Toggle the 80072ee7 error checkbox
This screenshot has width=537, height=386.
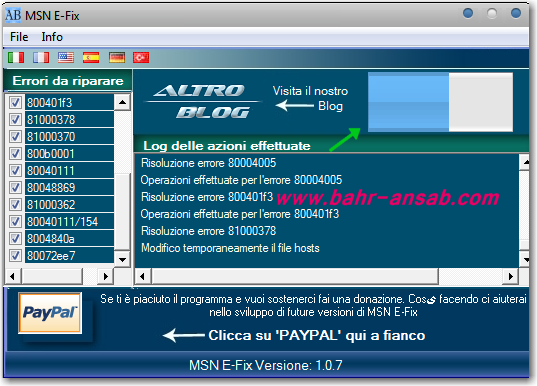coord(15,256)
